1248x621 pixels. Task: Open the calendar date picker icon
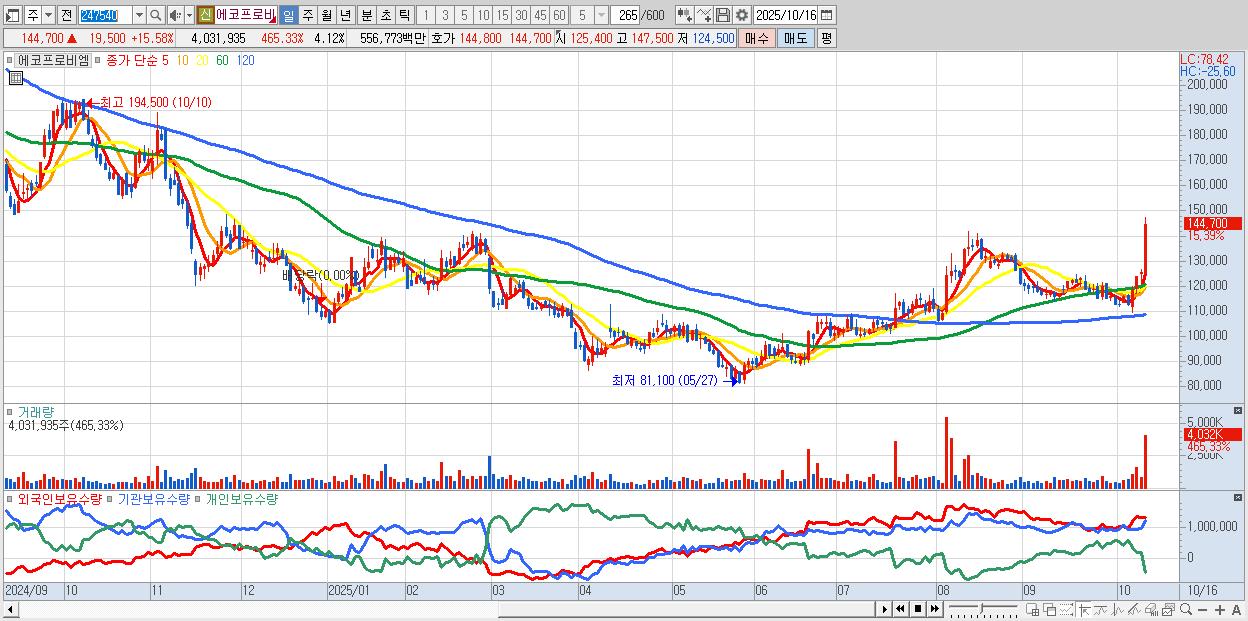click(826, 15)
